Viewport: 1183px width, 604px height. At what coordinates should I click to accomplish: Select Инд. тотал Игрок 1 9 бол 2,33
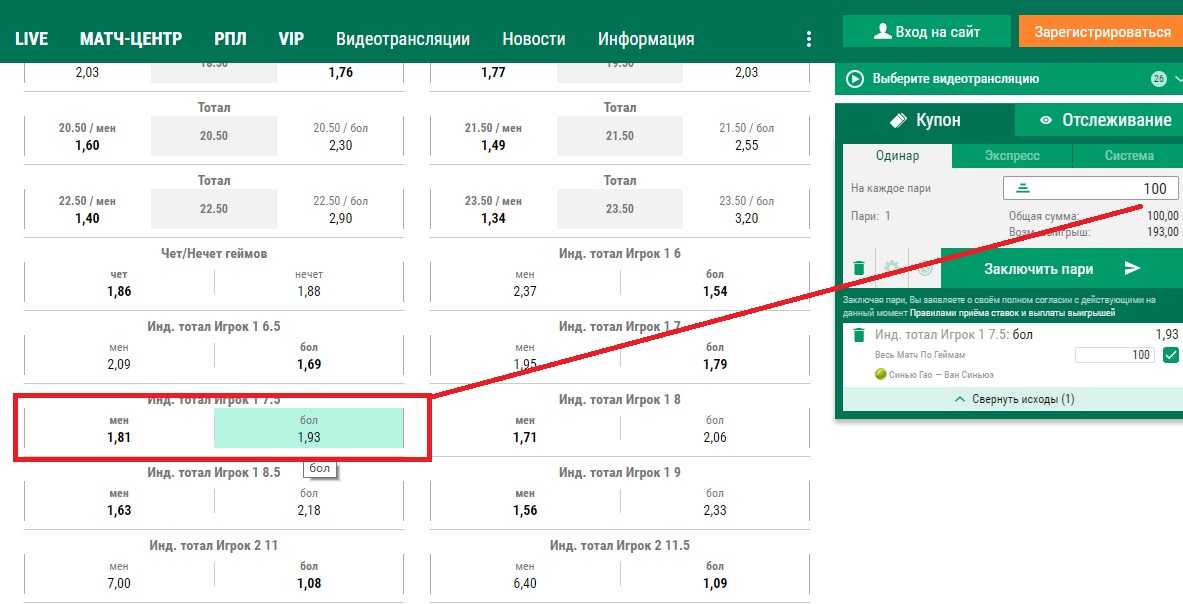(715, 502)
